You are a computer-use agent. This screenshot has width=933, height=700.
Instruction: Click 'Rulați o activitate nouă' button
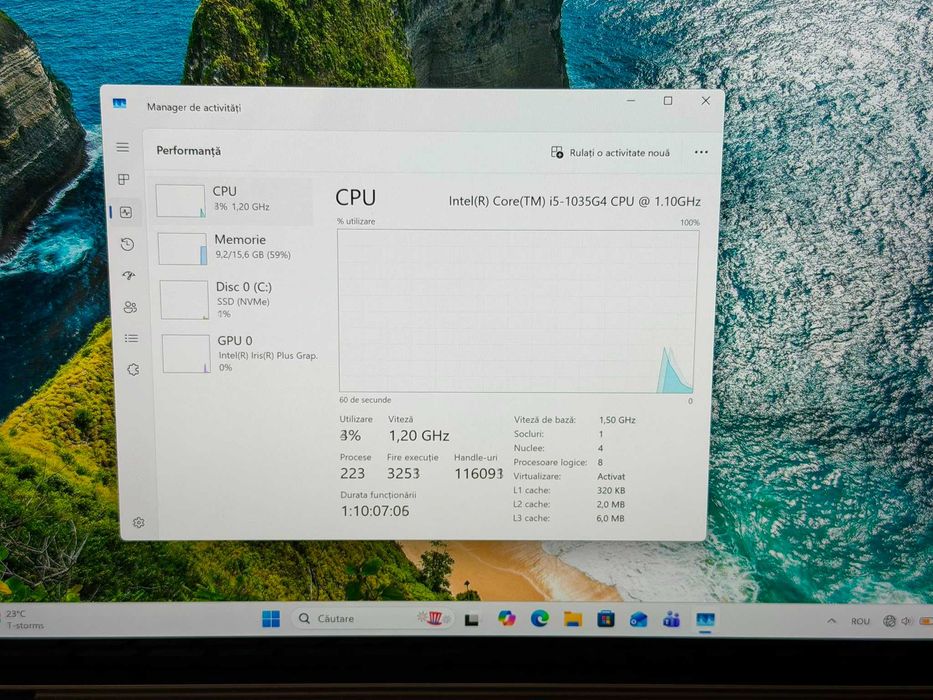click(x=610, y=152)
